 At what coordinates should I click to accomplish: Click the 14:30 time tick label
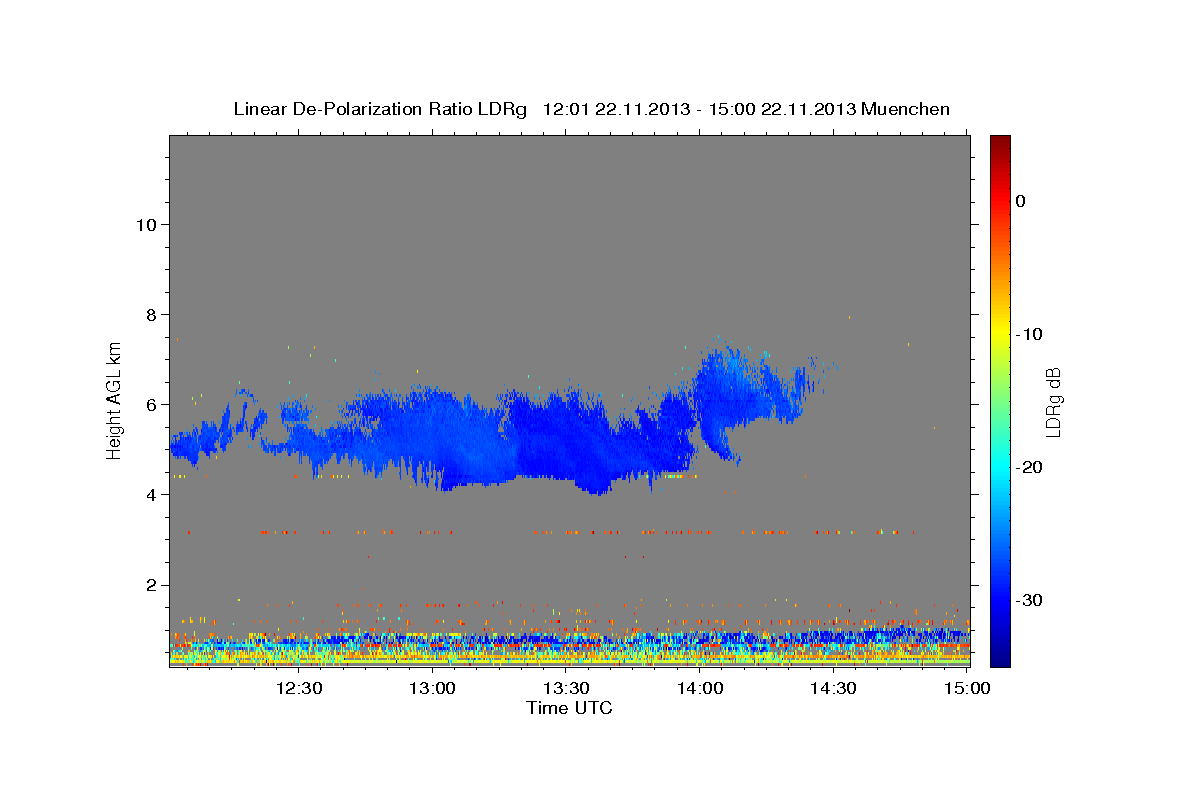coord(833,689)
